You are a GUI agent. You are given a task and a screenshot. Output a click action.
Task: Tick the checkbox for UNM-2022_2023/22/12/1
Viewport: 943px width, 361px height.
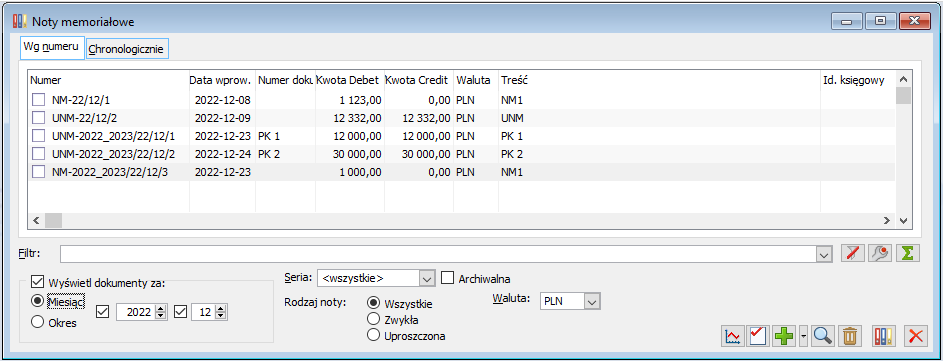38,136
